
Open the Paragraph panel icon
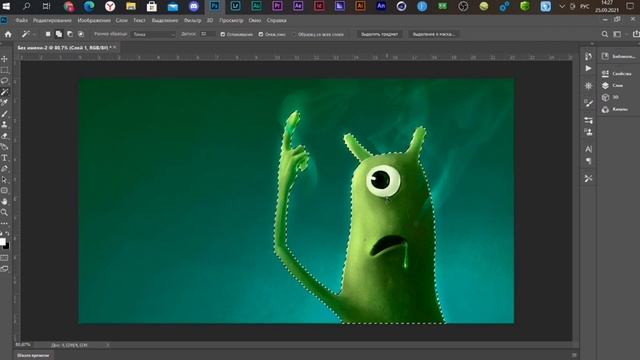(588, 161)
